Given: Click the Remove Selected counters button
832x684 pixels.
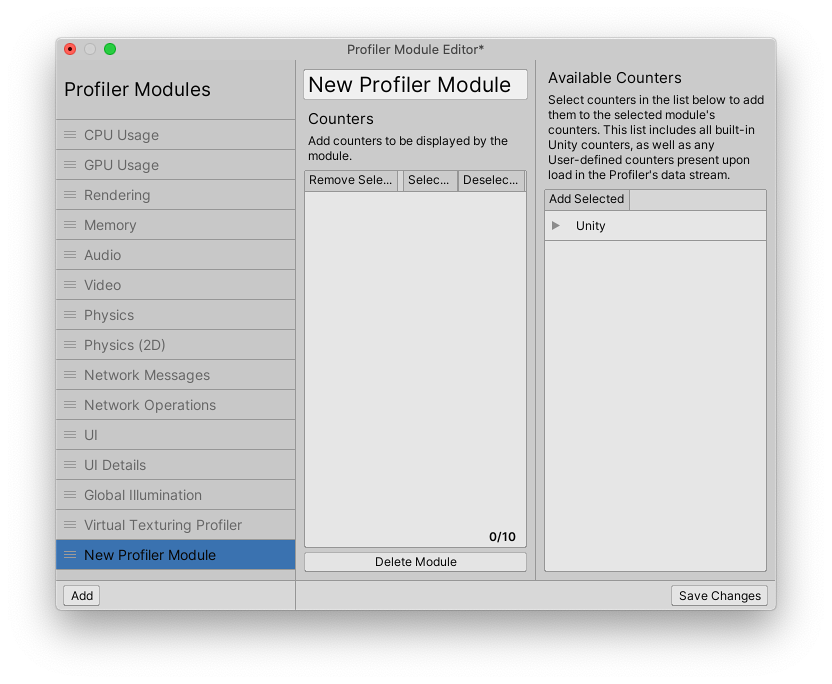Looking at the screenshot, I should (351, 181).
